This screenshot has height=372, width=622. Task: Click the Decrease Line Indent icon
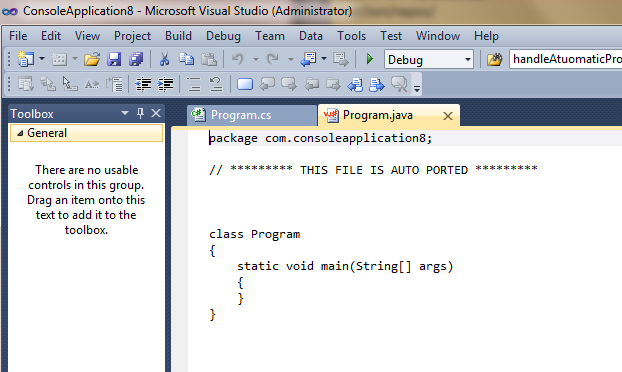point(144,84)
